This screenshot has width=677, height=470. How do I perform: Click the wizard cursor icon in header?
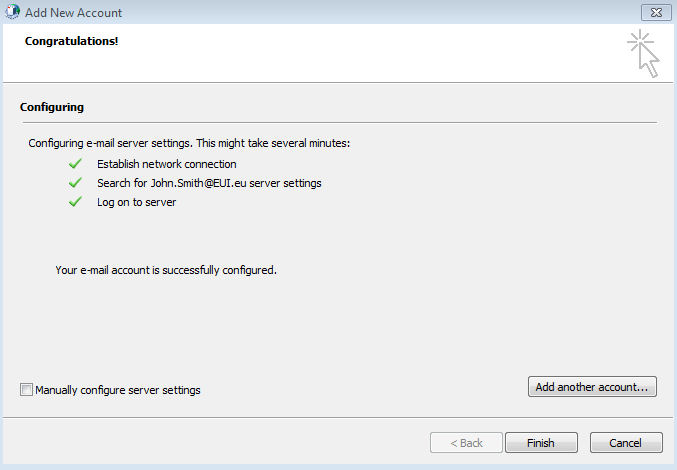point(643,53)
